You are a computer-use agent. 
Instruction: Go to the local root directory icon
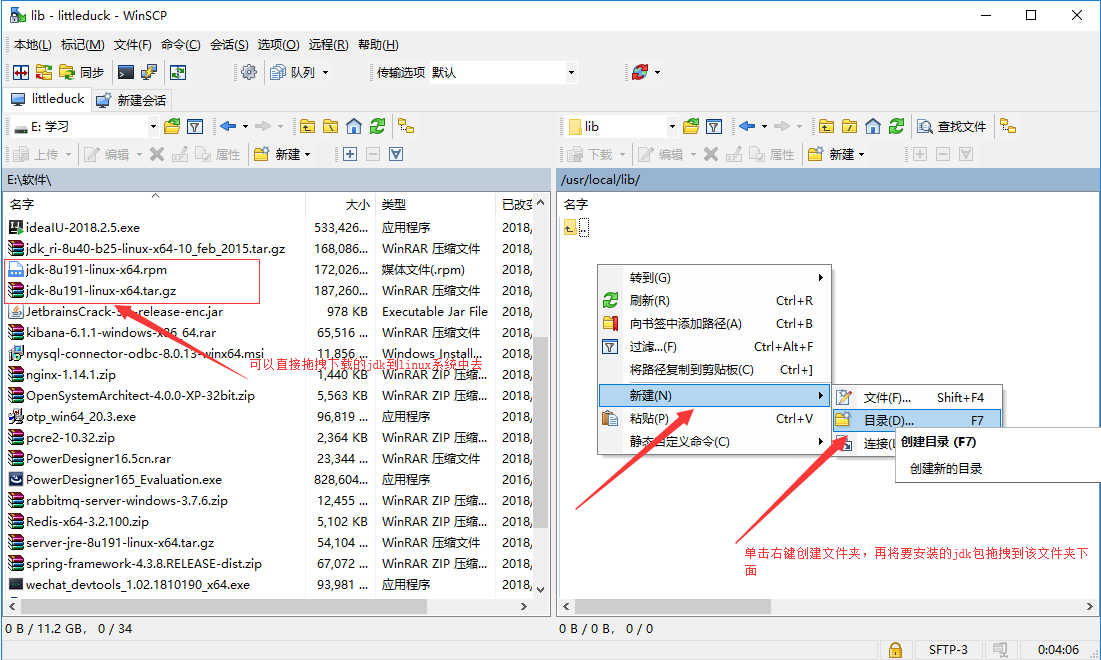331,126
